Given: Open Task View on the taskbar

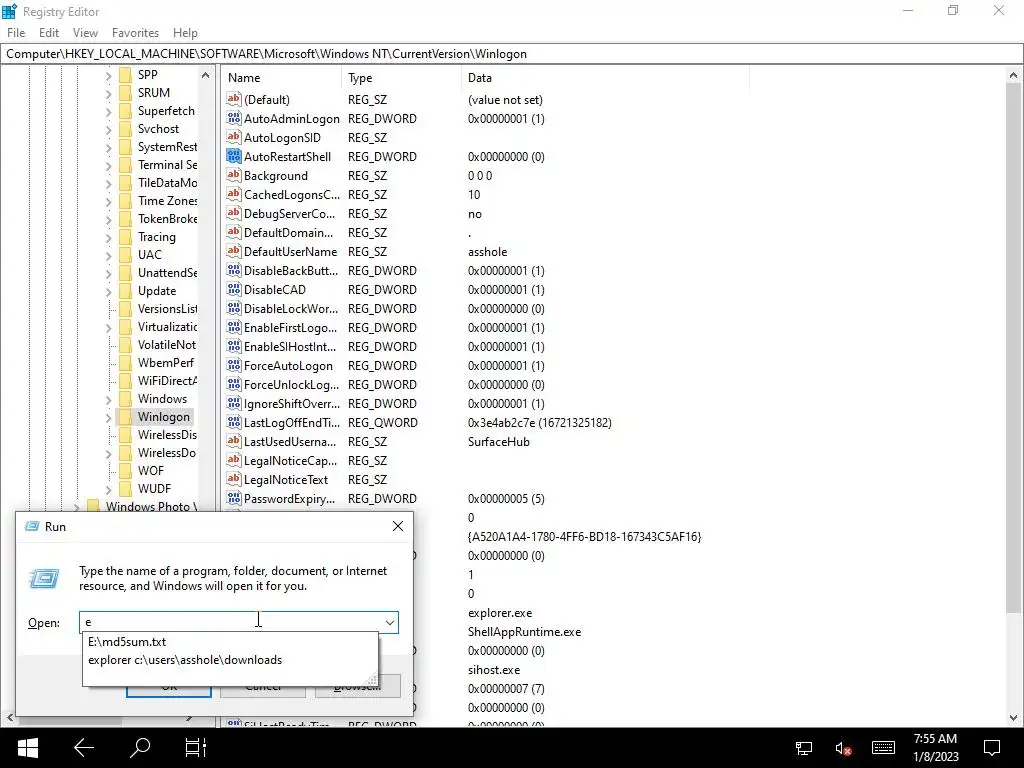Looking at the screenshot, I should pyautogui.click(x=195, y=748).
